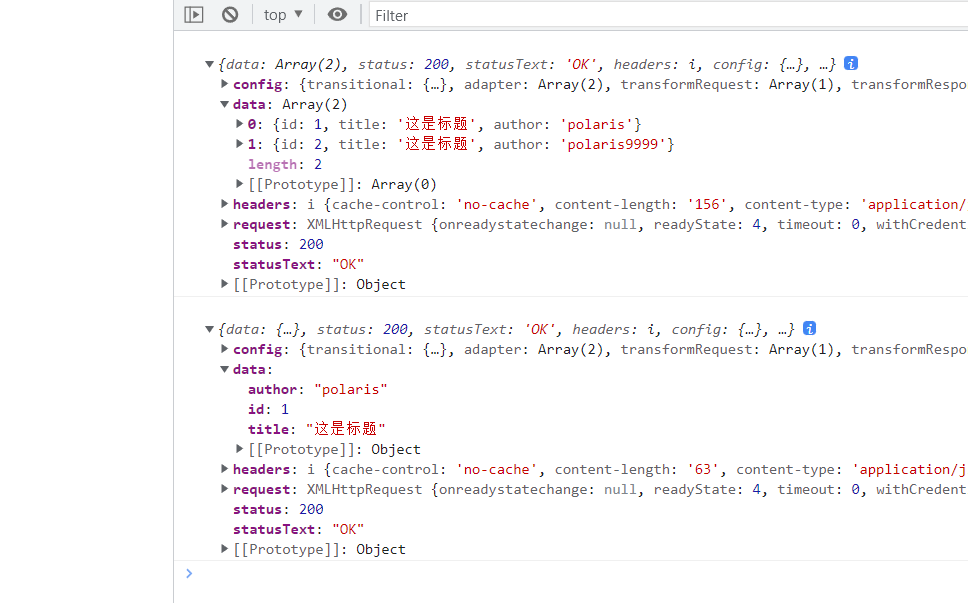Collapse the second logged response object with data: {…}

pos(209,330)
